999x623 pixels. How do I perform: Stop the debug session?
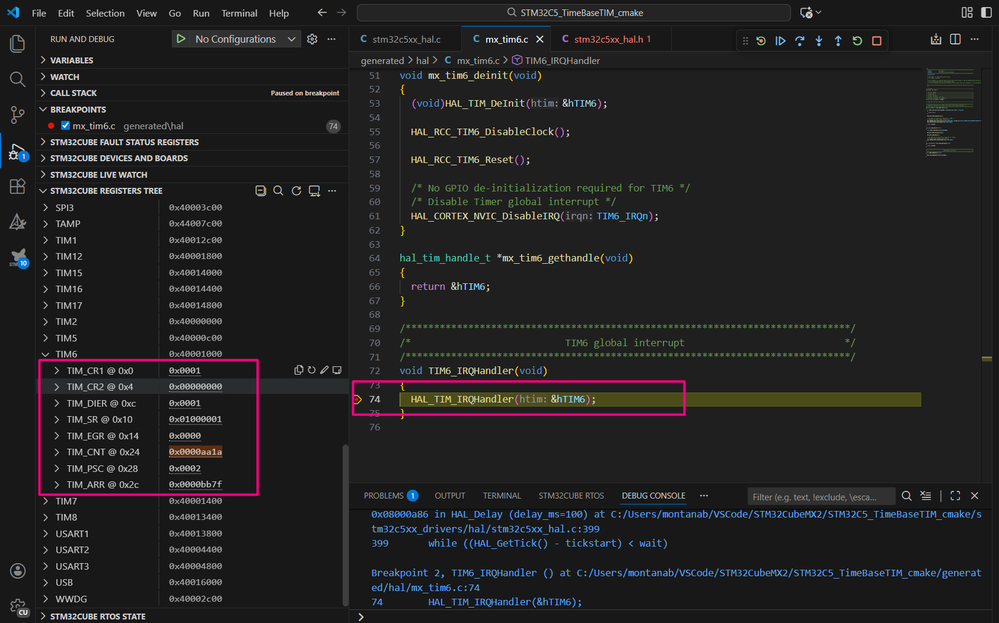[x=876, y=41]
